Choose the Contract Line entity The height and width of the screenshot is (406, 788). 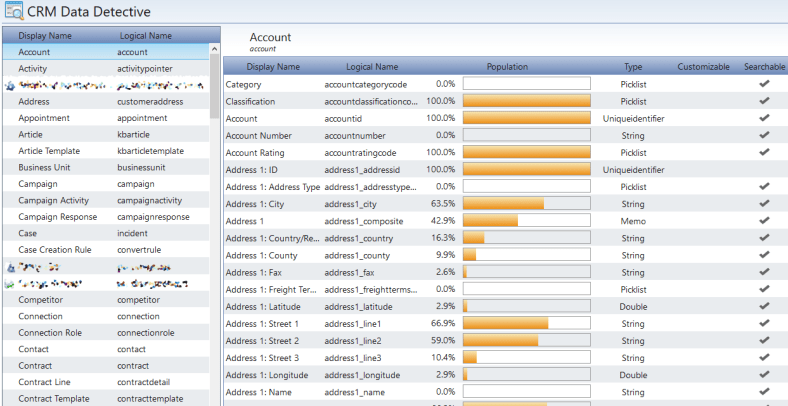coord(106,382)
